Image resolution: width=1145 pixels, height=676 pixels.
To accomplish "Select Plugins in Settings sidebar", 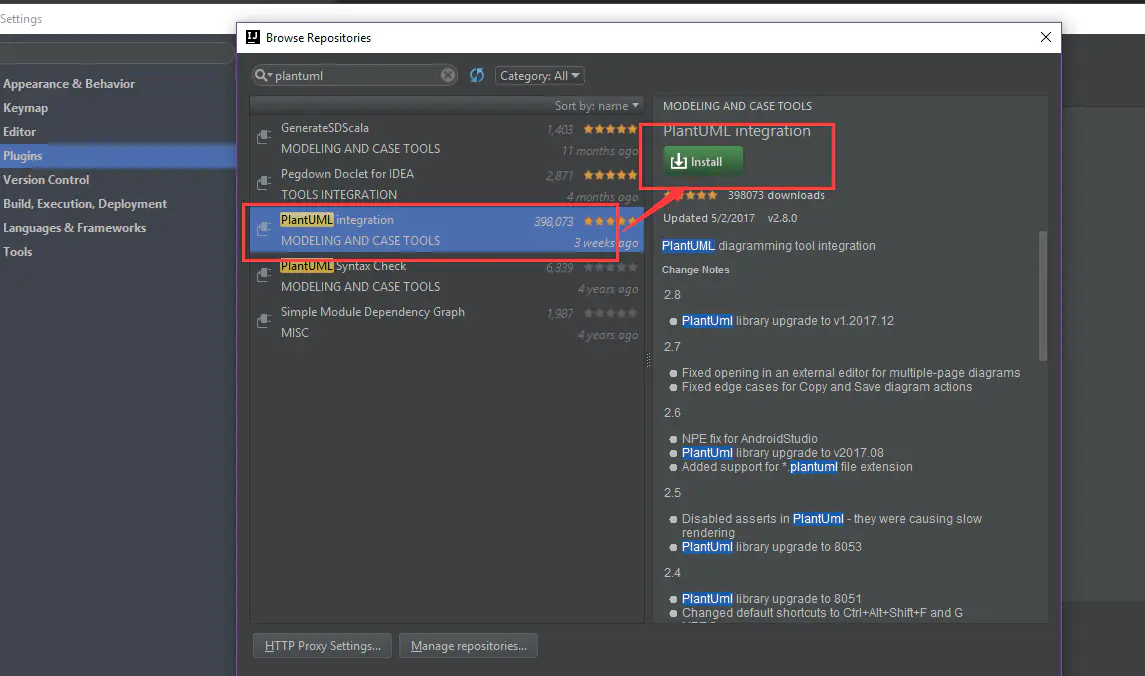I will point(117,155).
